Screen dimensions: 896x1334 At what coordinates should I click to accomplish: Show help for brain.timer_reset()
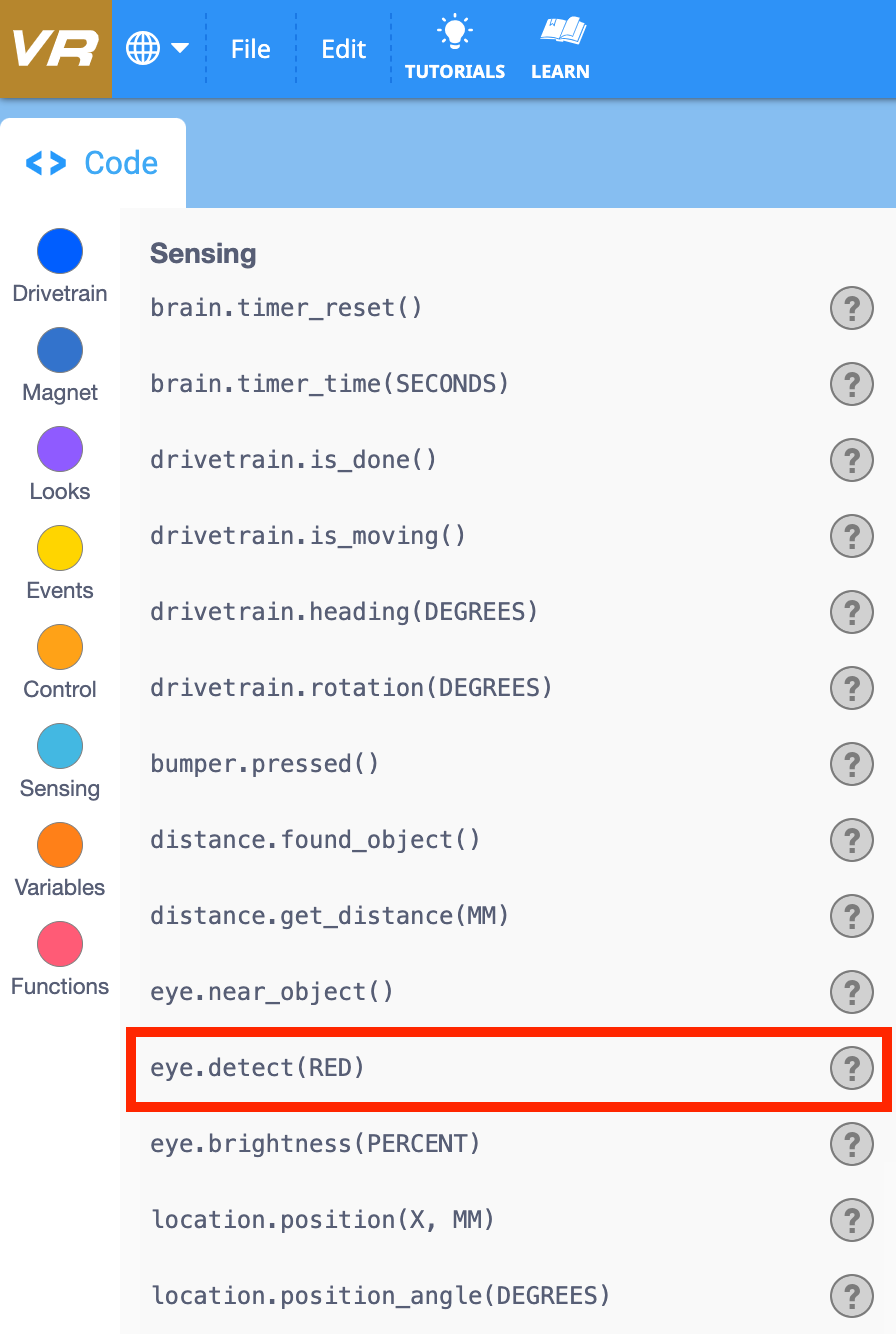click(851, 308)
